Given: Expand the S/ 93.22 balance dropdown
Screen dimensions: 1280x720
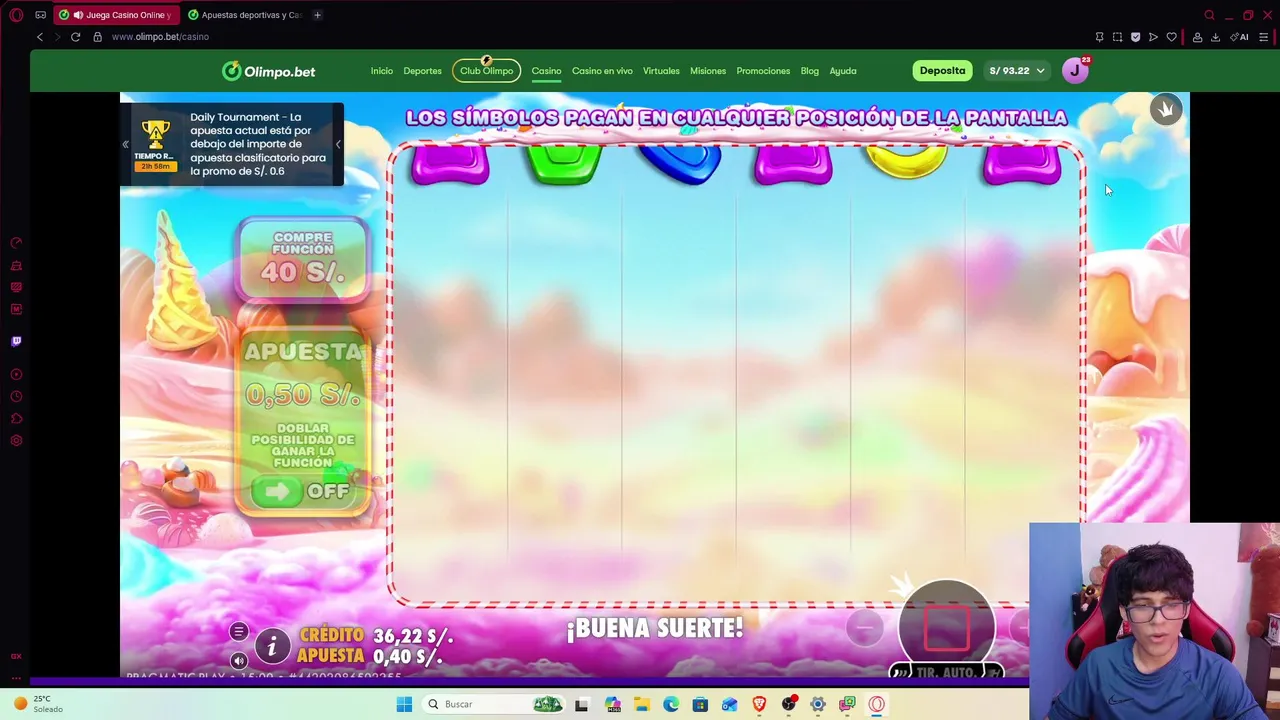Looking at the screenshot, I should click(x=1017, y=71).
